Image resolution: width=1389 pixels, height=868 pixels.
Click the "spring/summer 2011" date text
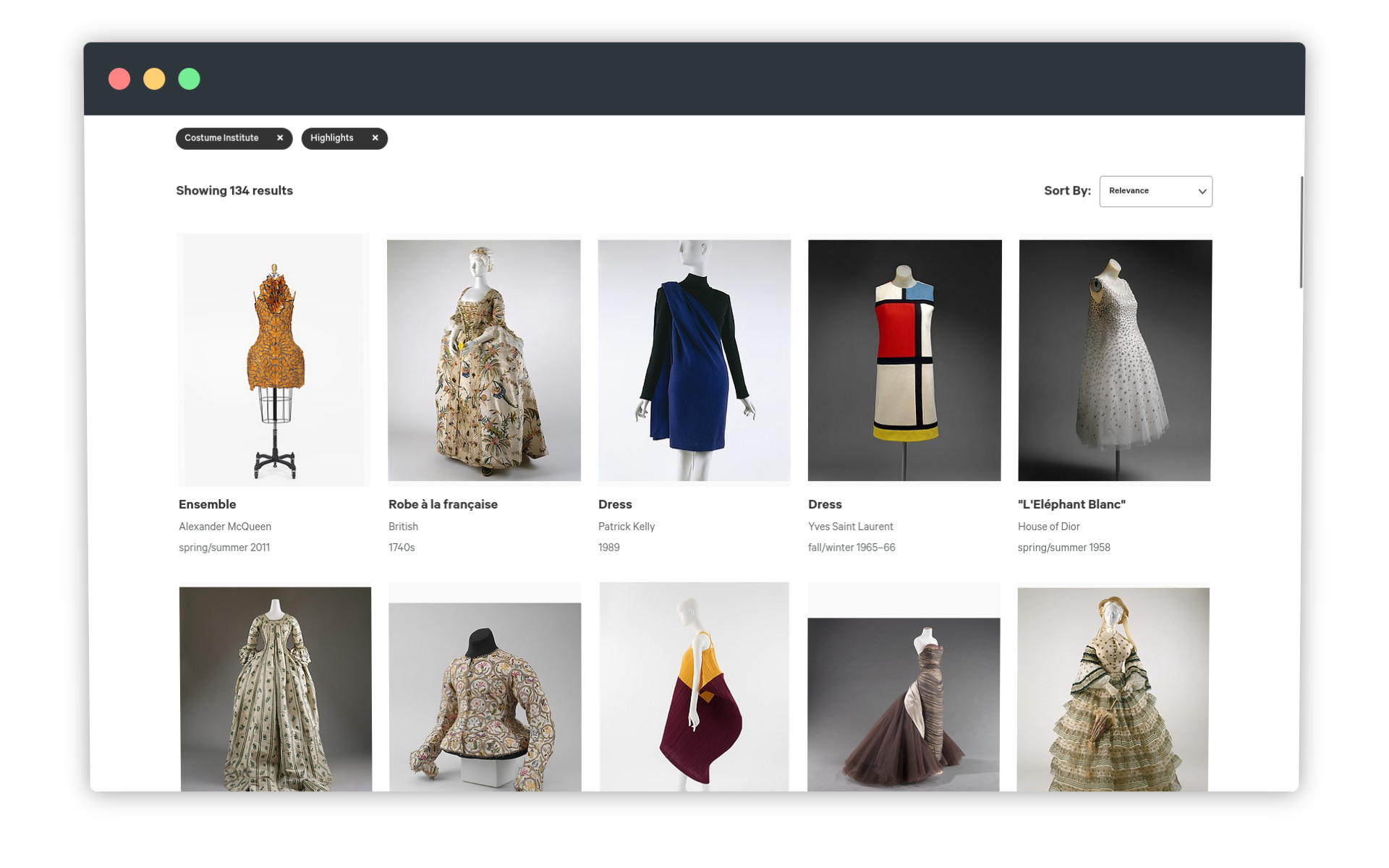click(x=224, y=548)
